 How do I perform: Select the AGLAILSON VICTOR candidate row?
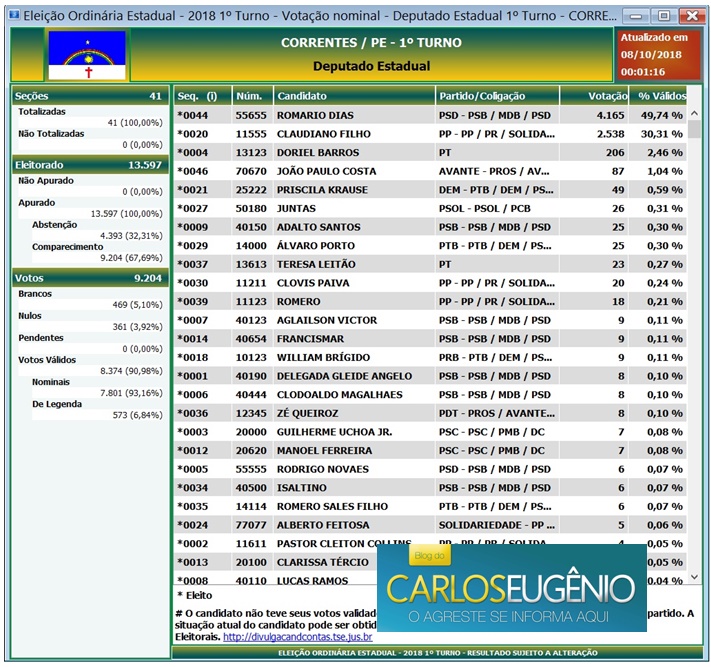tap(430, 320)
